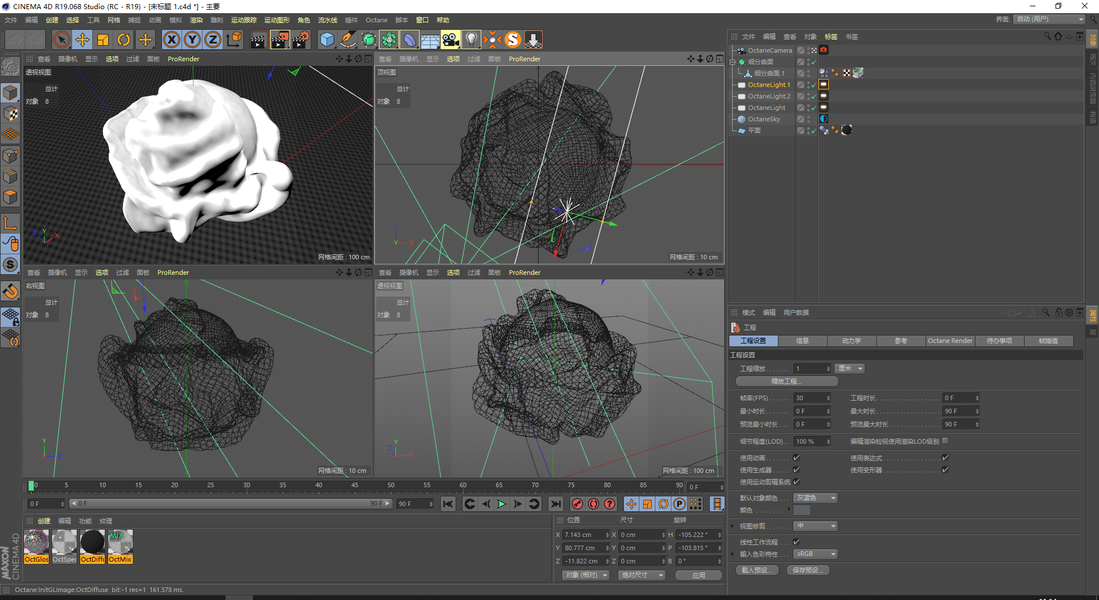Click the floor/environment grid icon
The height and width of the screenshot is (600, 1099).
point(430,40)
